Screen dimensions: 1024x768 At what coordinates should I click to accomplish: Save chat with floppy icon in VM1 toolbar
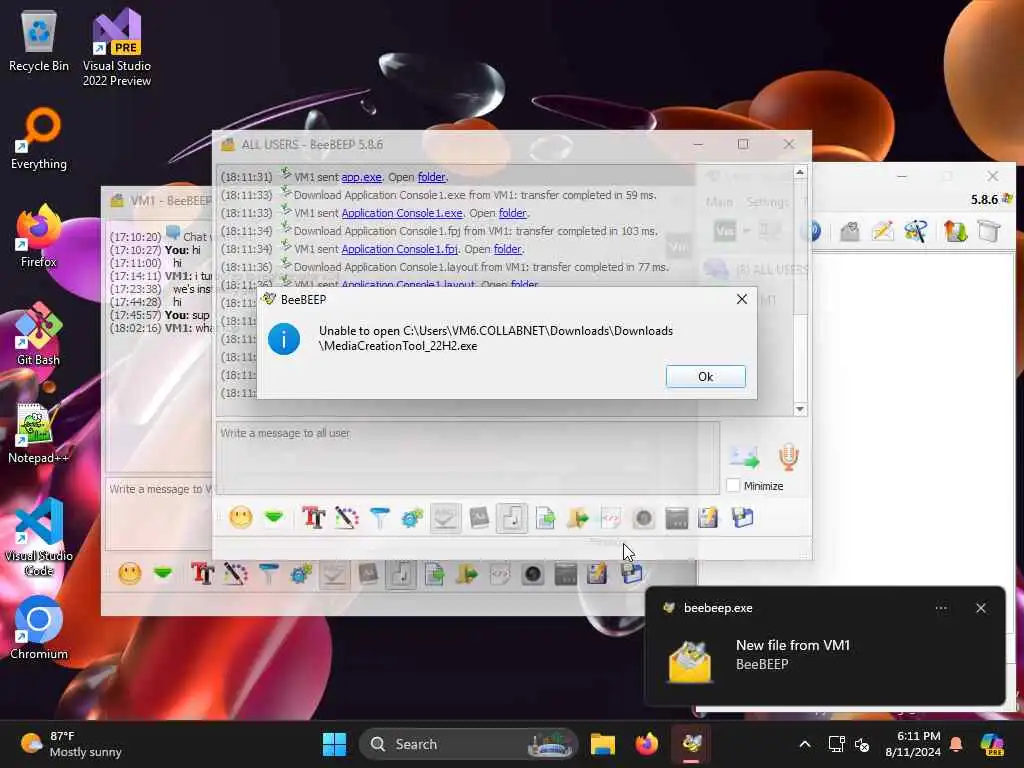pyautogui.click(x=632, y=574)
